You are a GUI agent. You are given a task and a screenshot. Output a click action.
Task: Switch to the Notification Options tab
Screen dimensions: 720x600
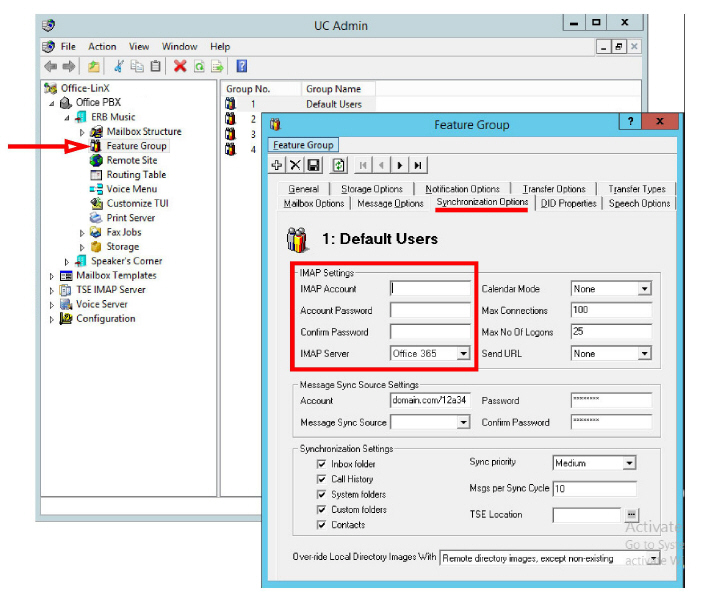coord(462,189)
